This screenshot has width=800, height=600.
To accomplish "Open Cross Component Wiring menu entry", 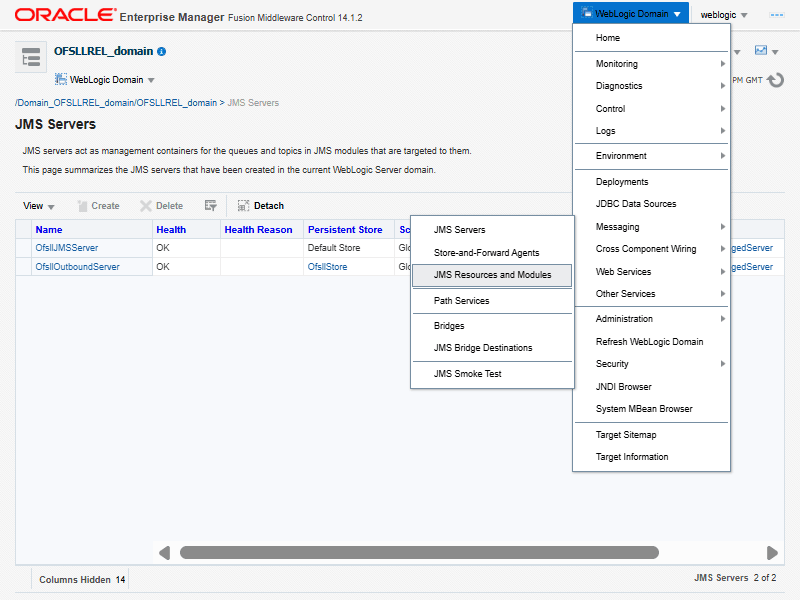I will coord(652,248).
